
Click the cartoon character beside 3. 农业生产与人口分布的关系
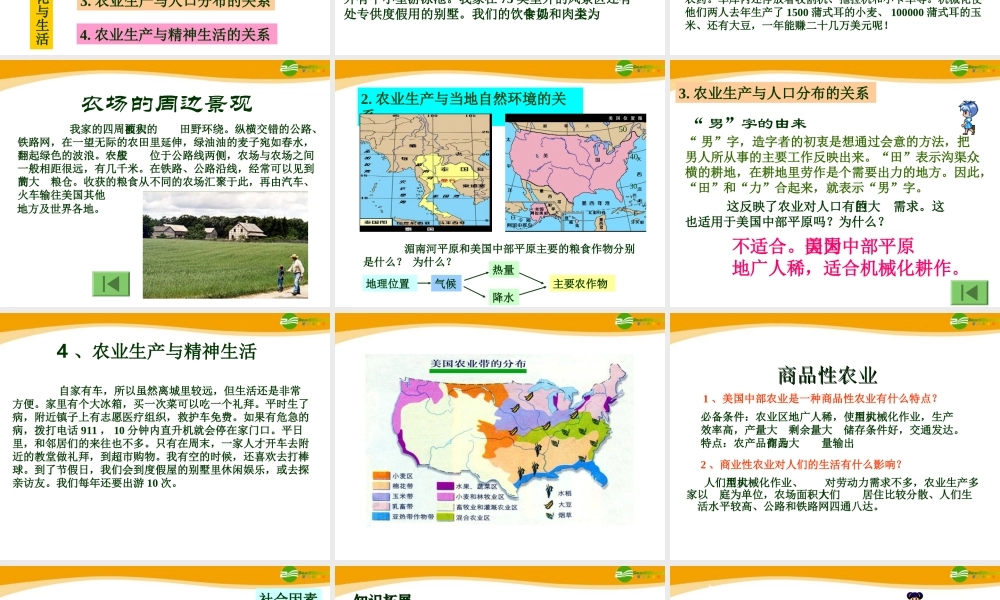pyautogui.click(x=968, y=117)
